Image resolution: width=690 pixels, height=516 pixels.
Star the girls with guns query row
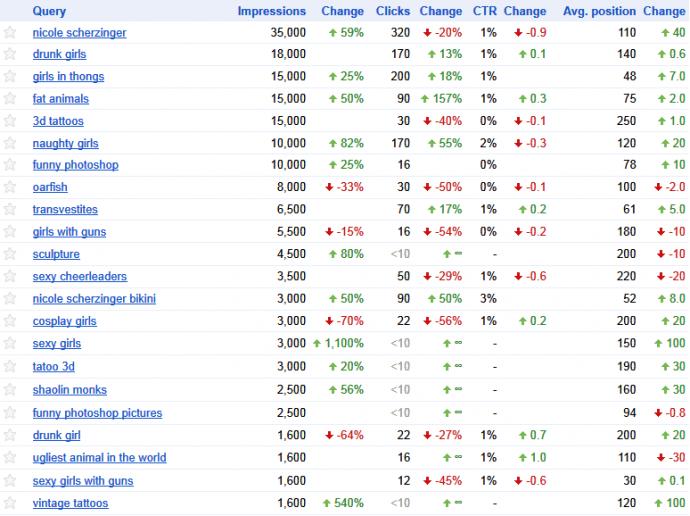tap(10, 232)
